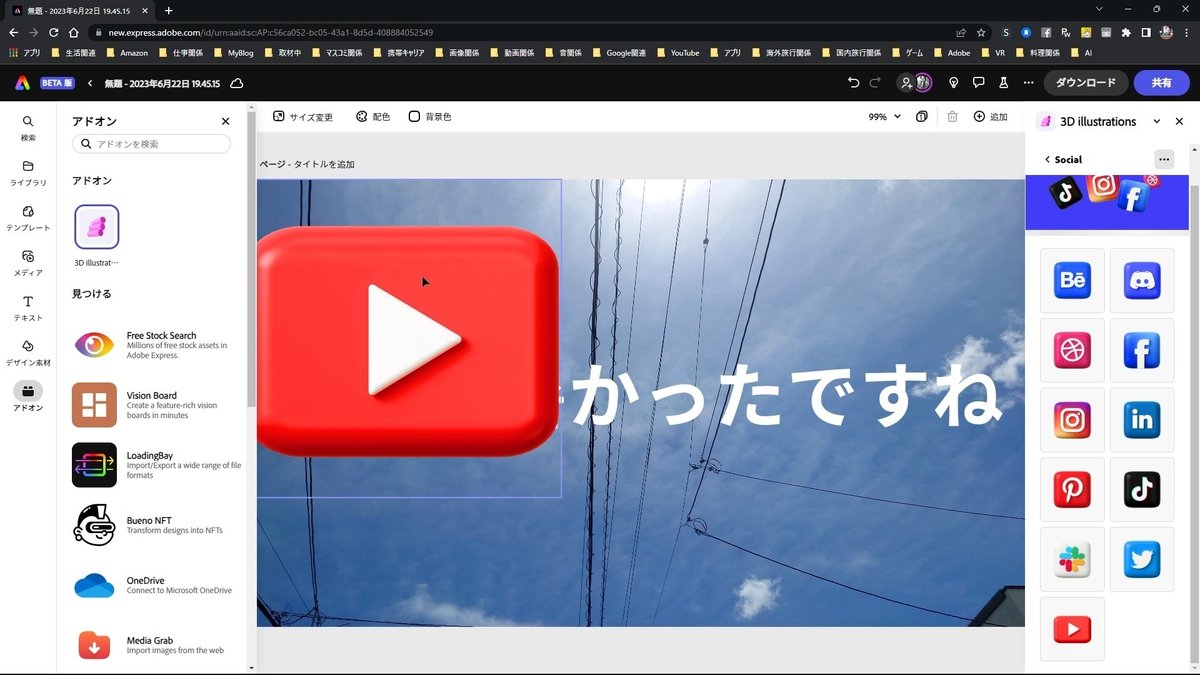Click the ダウンロード (Download) button
Screen dimensions: 1200x675
click(1086, 83)
